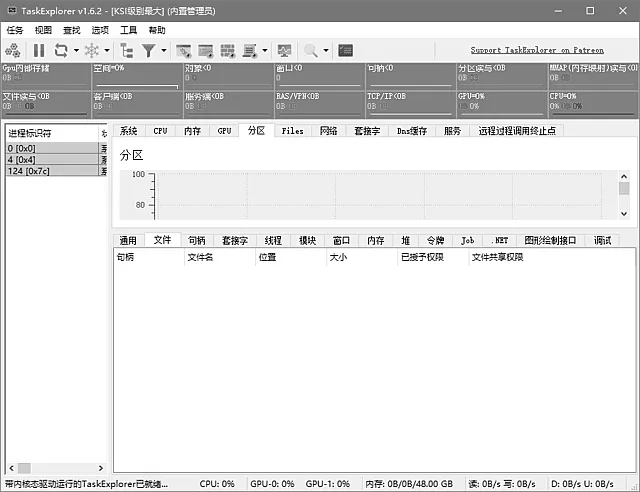Click the TCP/IP graph tile
640x492 pixels.
pos(411,105)
